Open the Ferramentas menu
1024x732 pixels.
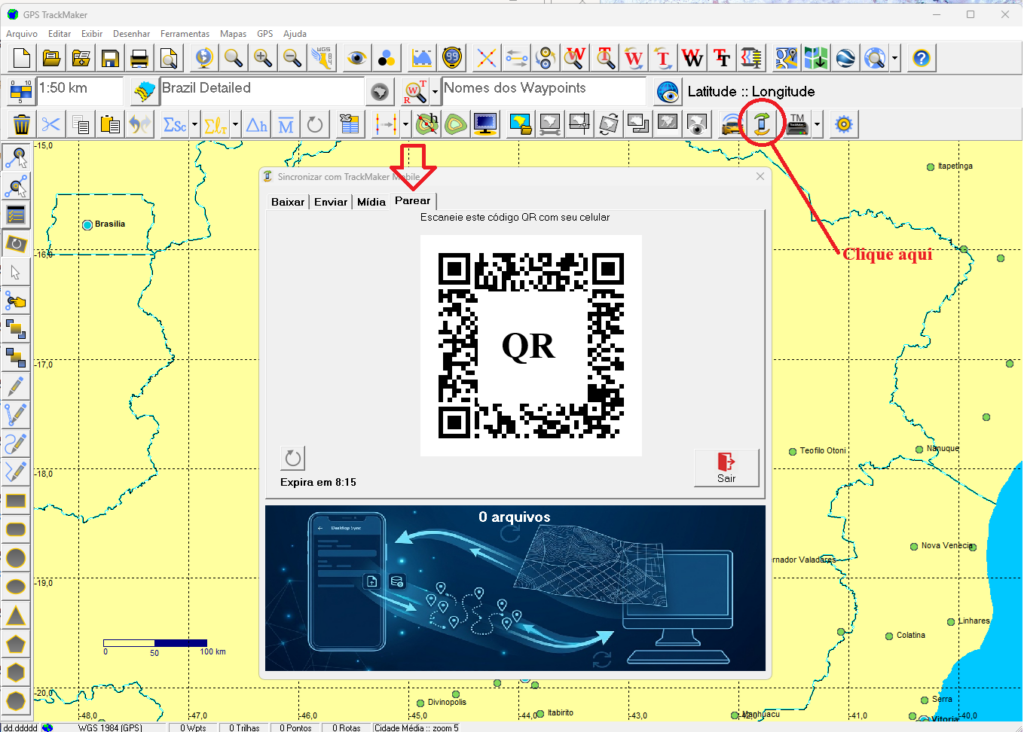[x=185, y=33]
